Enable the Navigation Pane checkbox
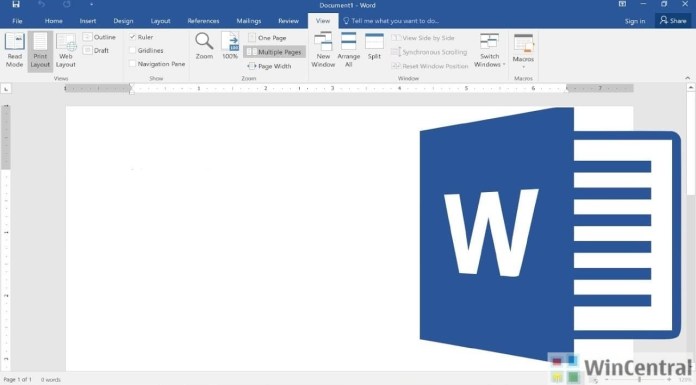The image size is (696, 385). (132, 64)
